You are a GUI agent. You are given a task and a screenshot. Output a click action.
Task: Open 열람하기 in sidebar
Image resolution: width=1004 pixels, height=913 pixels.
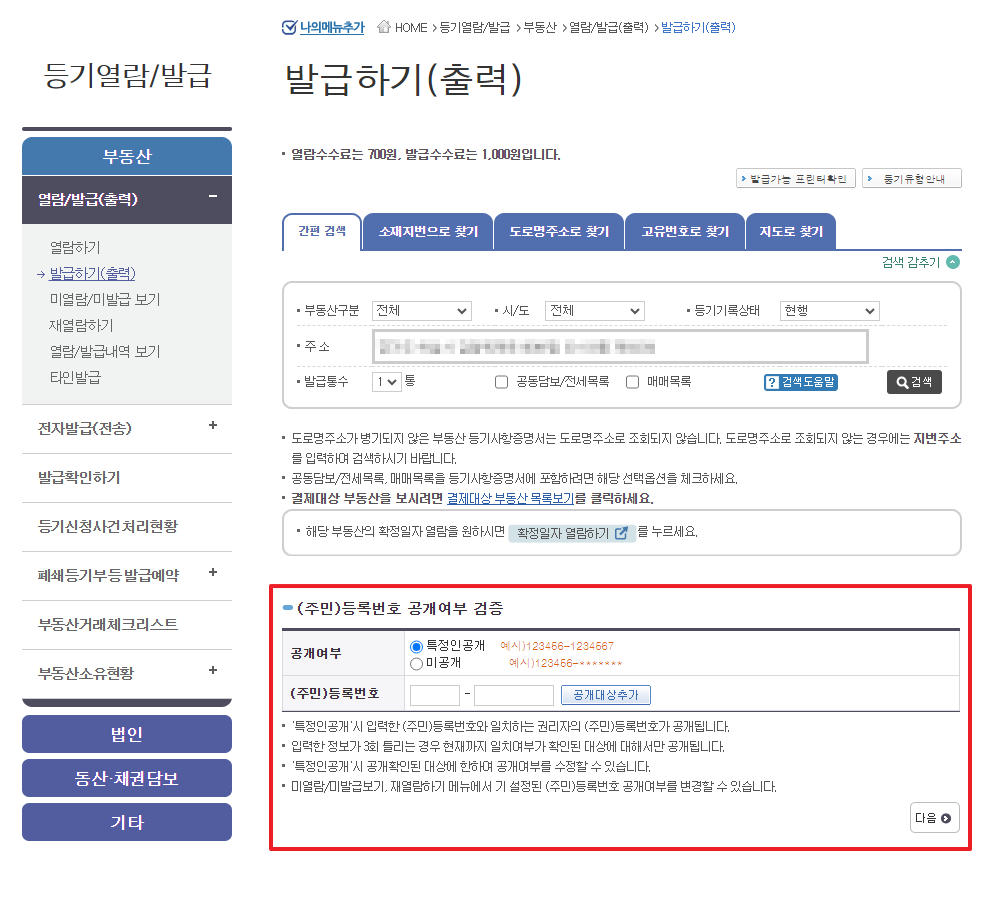point(75,247)
